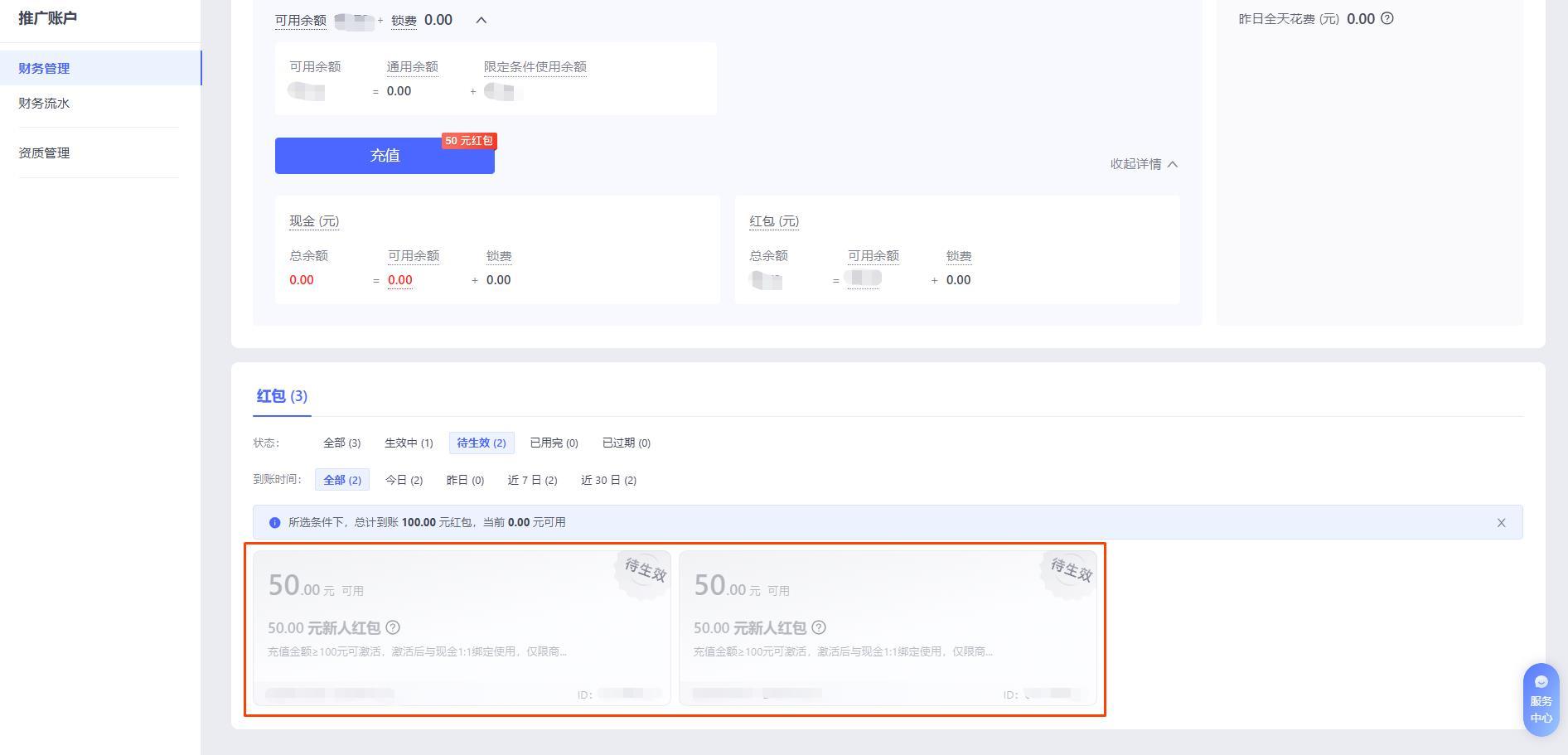Open the 服务中心 floating button

[1541, 699]
